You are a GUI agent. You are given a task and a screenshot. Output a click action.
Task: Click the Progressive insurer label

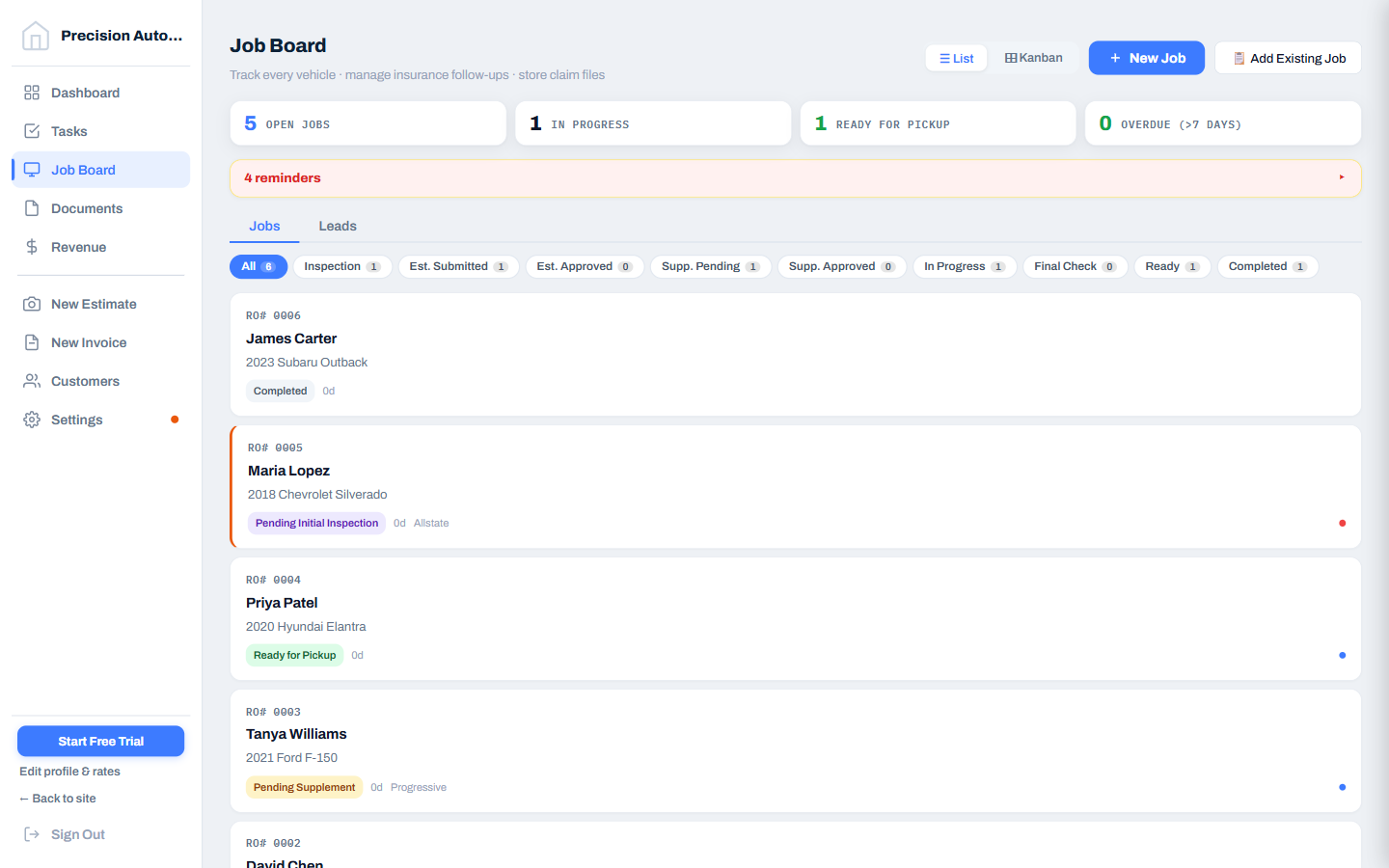[x=419, y=787]
